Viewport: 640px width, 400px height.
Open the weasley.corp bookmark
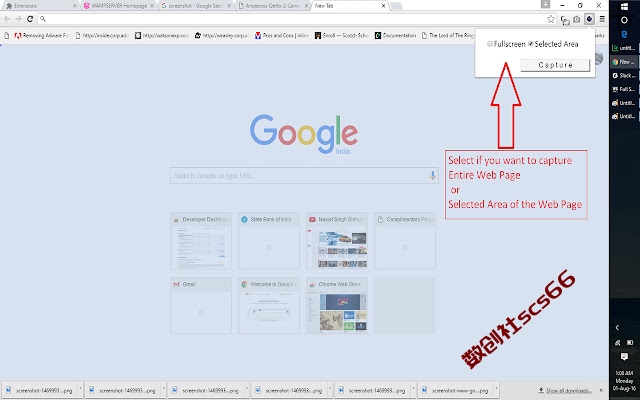pos(221,36)
